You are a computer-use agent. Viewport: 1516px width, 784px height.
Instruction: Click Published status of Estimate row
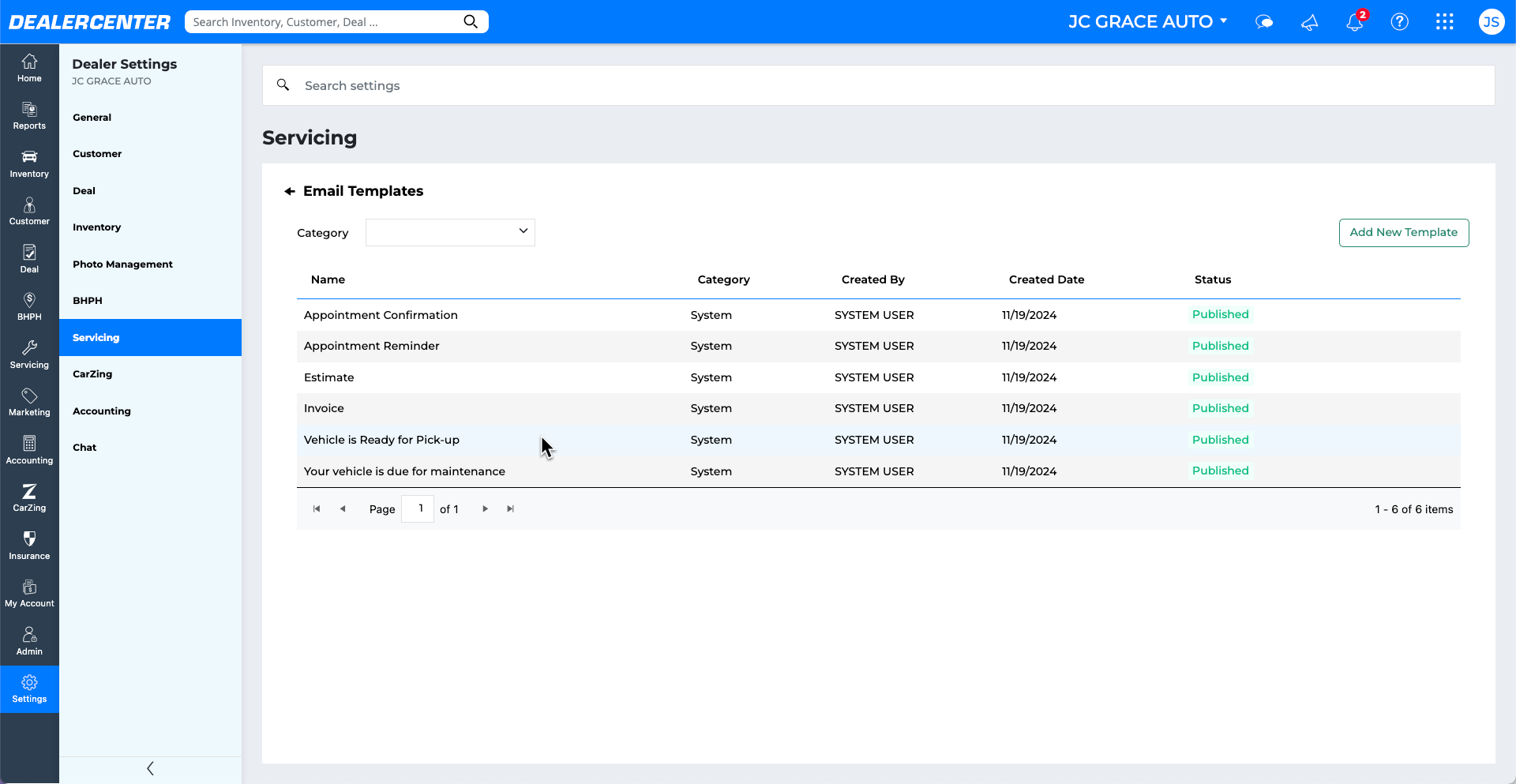(1221, 377)
